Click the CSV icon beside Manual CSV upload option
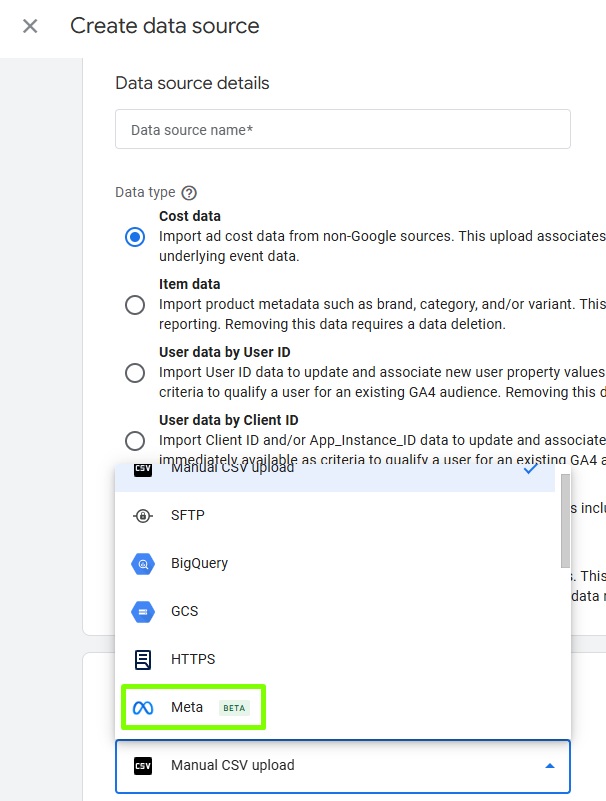The height and width of the screenshot is (801, 606). (141, 466)
